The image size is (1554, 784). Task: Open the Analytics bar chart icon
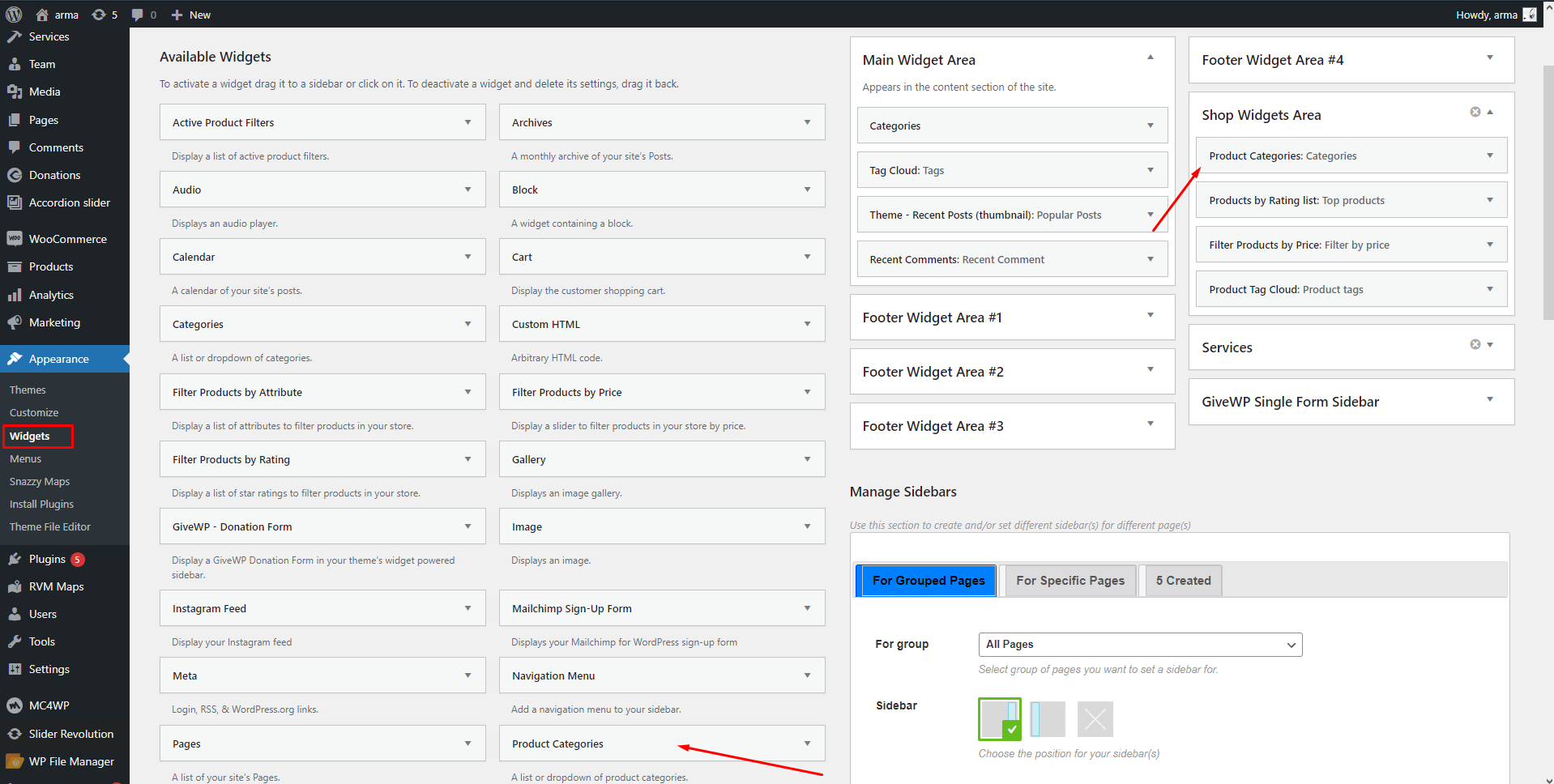pyautogui.click(x=15, y=295)
